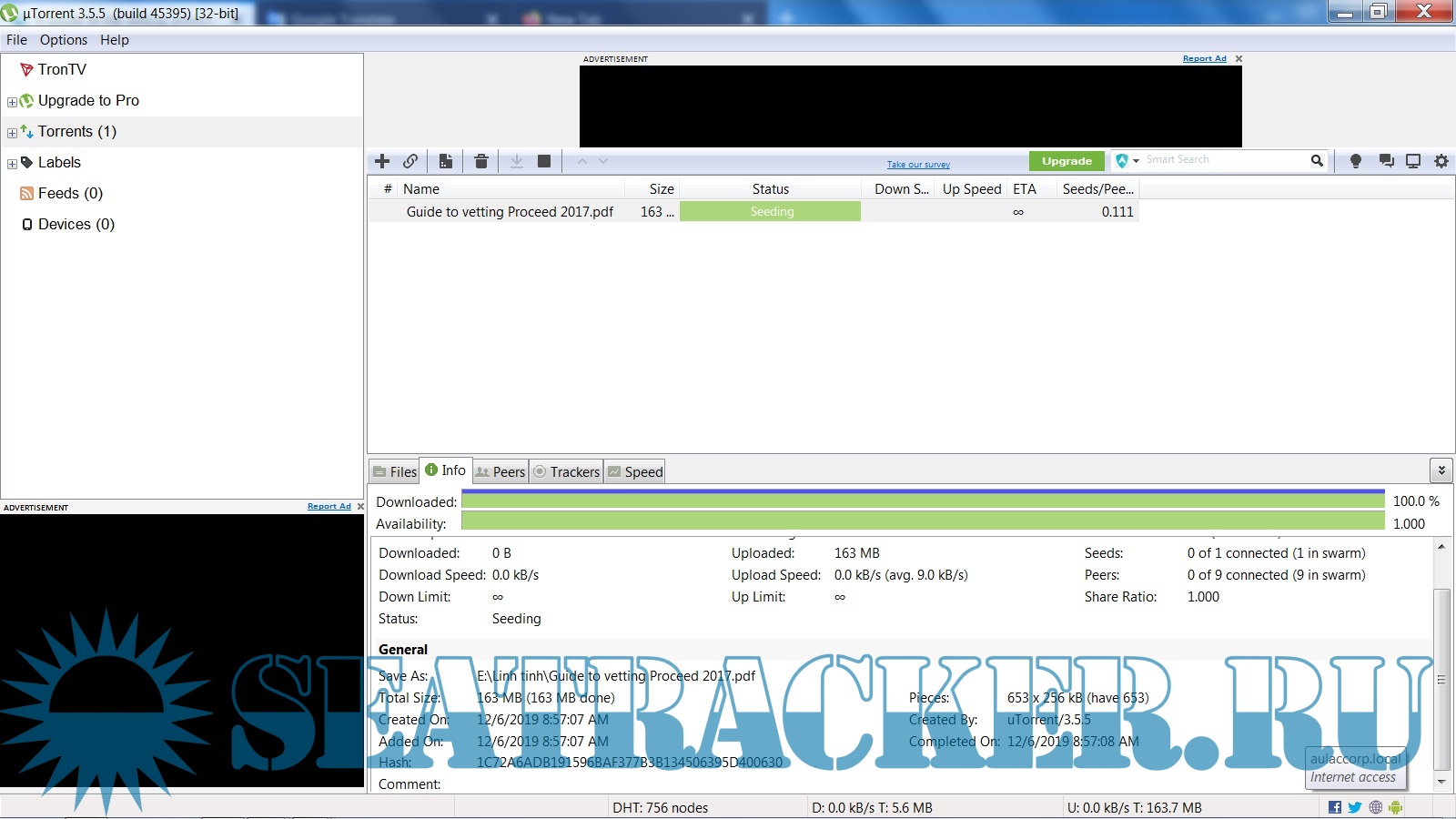Viewport: 1456px width, 819px height.
Task: Open Preferences with the gear icon
Action: (x=1441, y=161)
